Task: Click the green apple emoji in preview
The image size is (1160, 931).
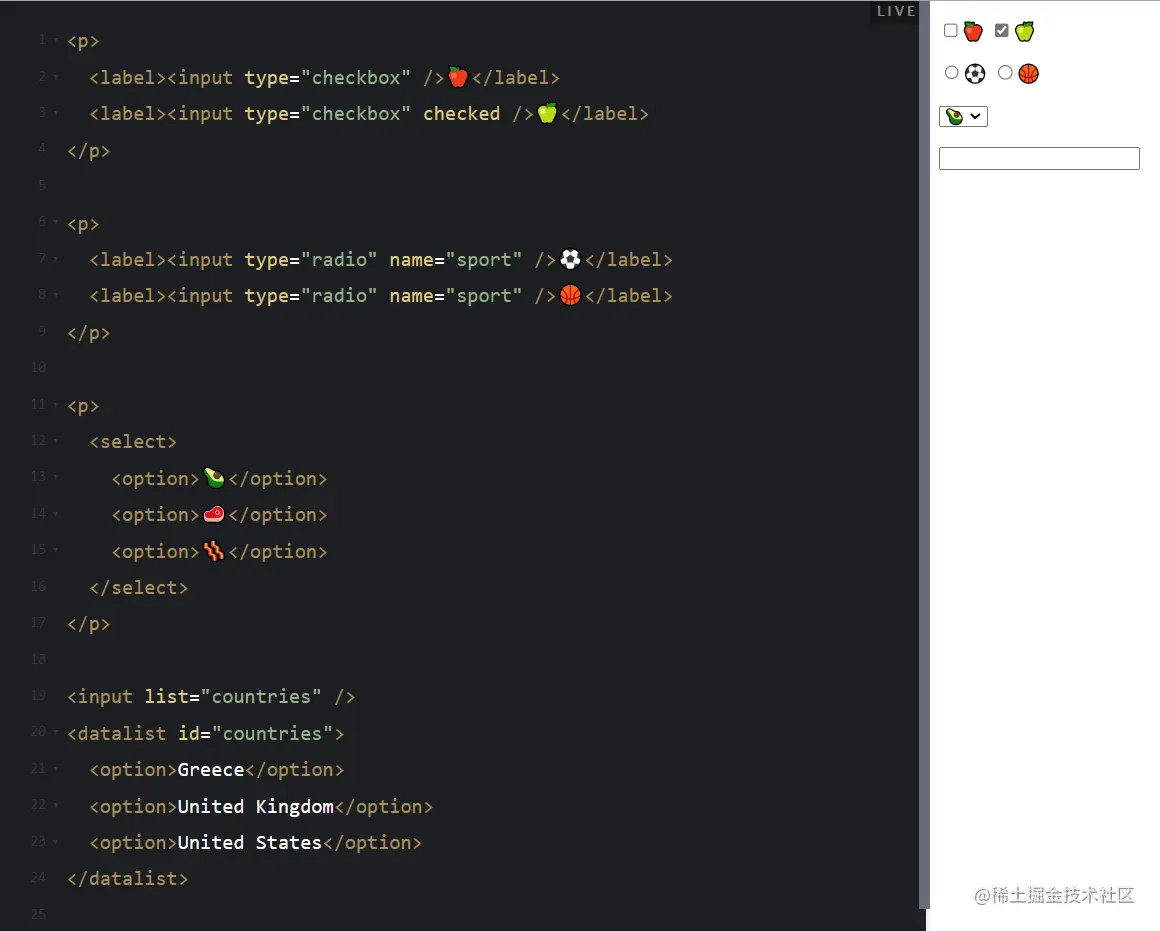Action: pos(1025,31)
